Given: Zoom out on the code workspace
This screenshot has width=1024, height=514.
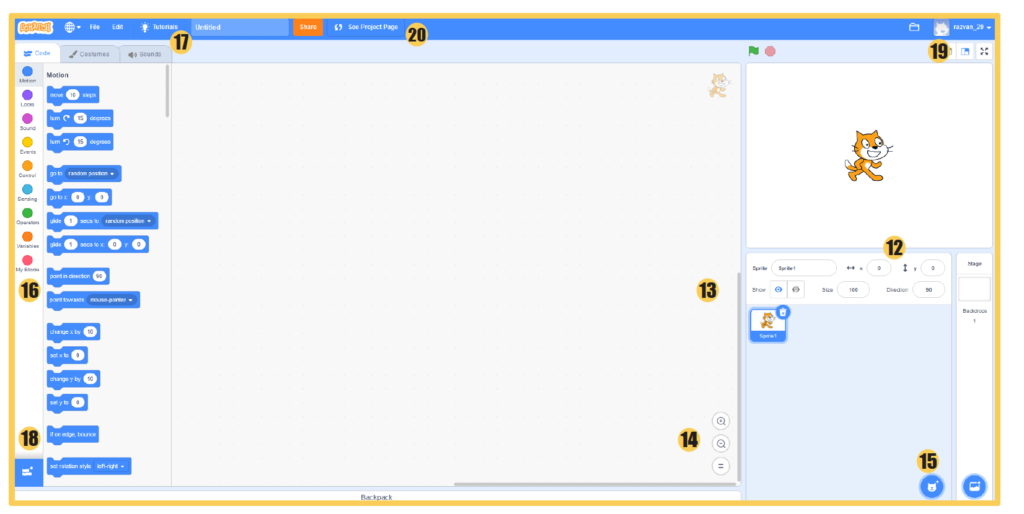Looking at the screenshot, I should tap(721, 443).
